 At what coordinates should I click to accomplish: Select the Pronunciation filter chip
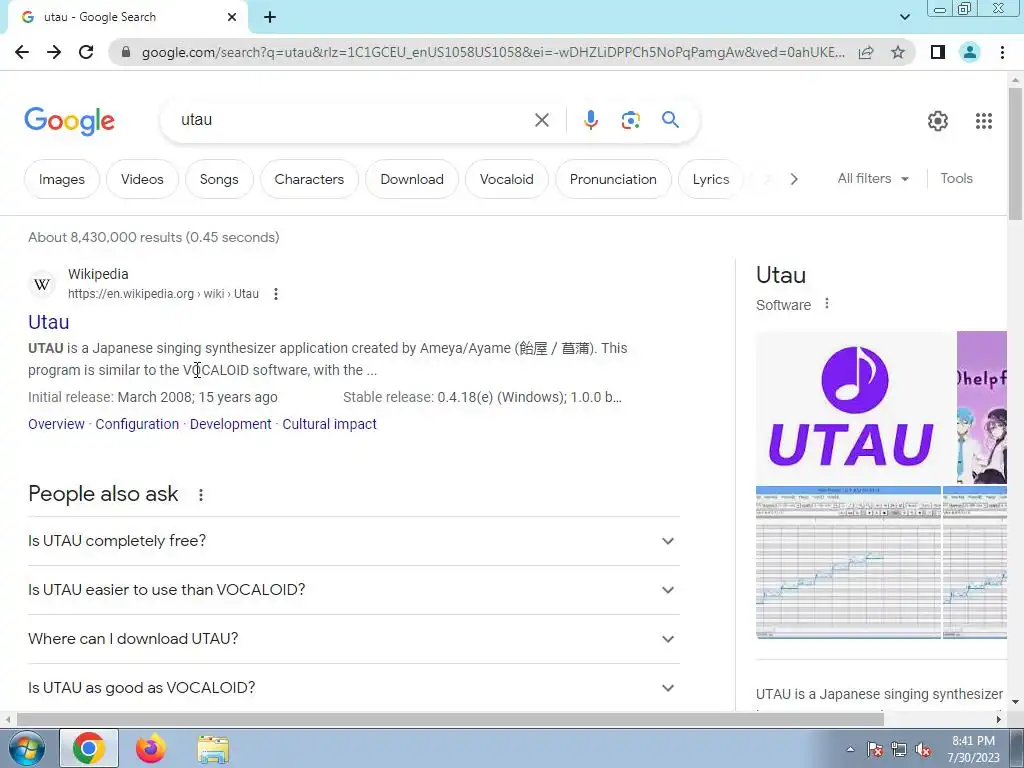coord(613,179)
